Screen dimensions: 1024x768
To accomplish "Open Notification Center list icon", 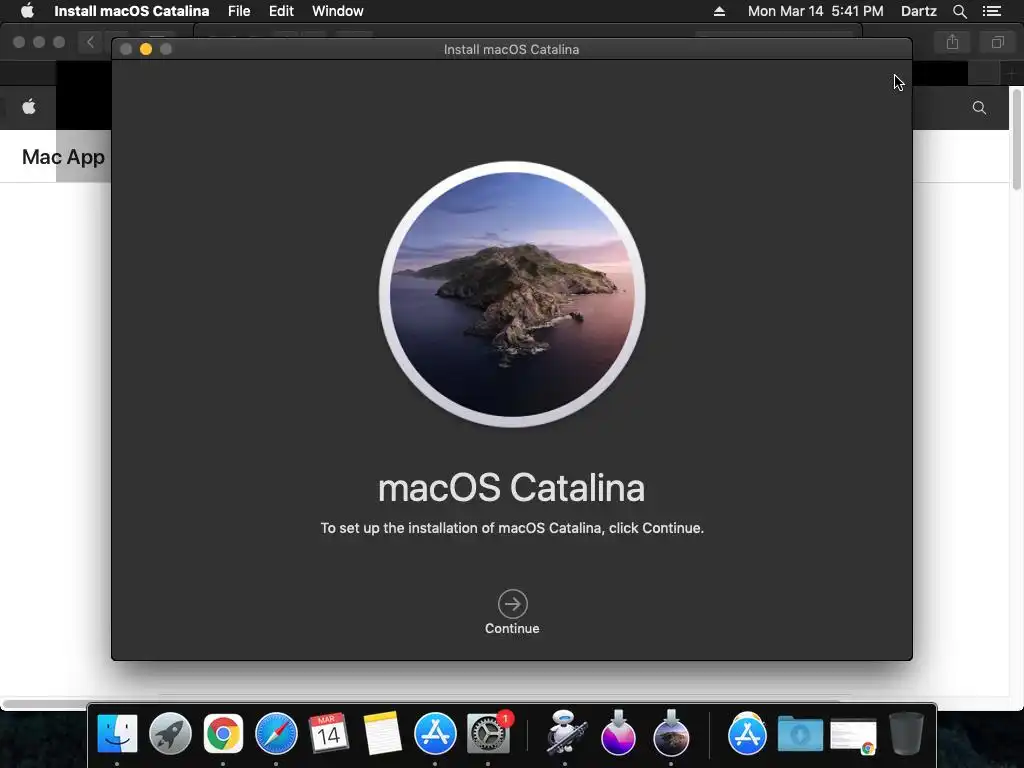I will (x=992, y=11).
